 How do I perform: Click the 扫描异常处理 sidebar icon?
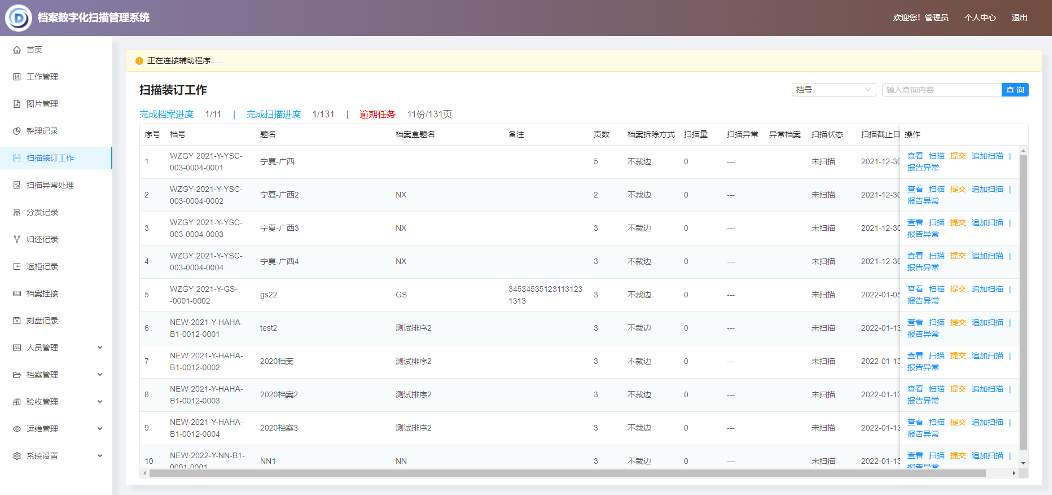[x=16, y=185]
